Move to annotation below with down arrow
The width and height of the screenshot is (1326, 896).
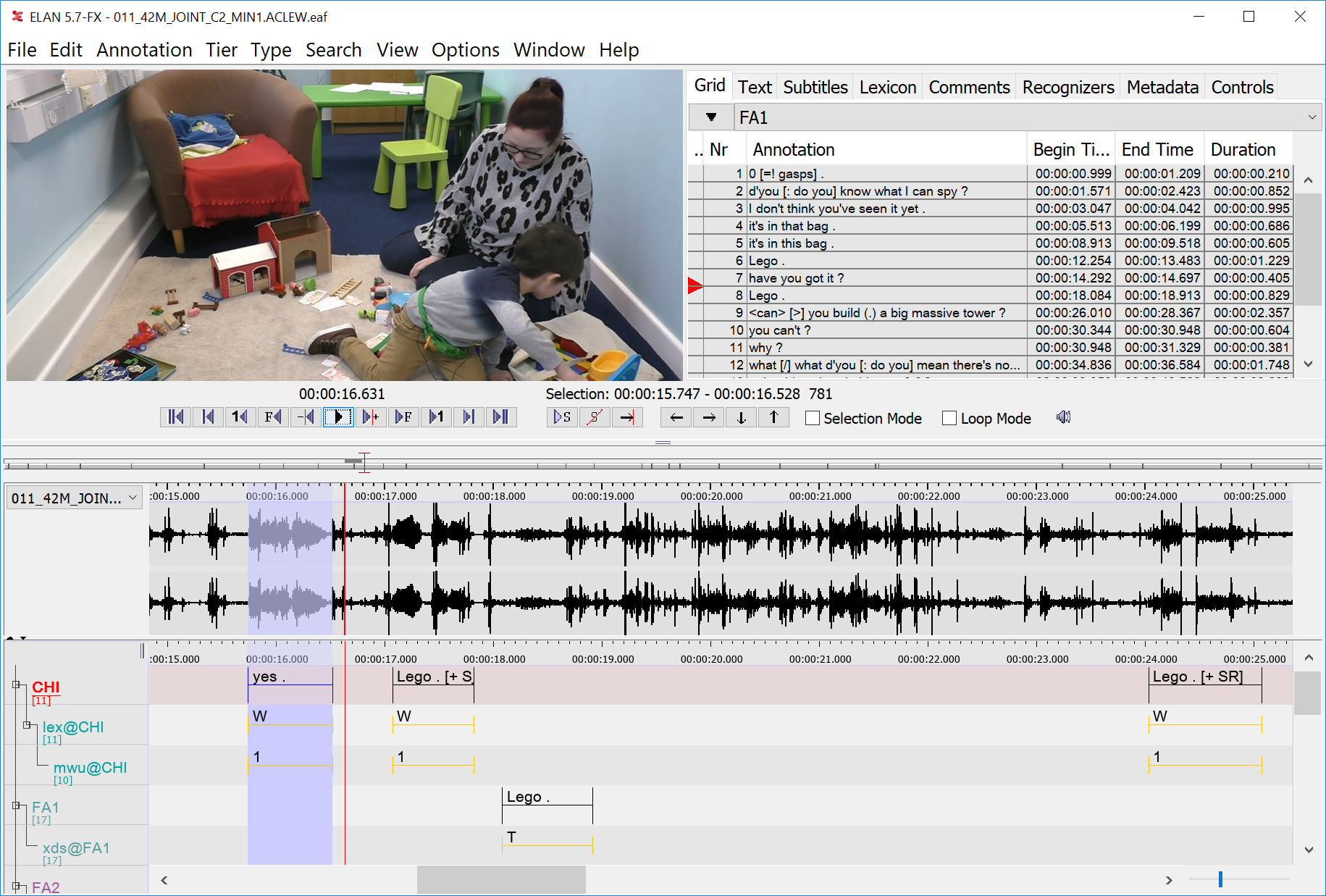click(x=741, y=417)
